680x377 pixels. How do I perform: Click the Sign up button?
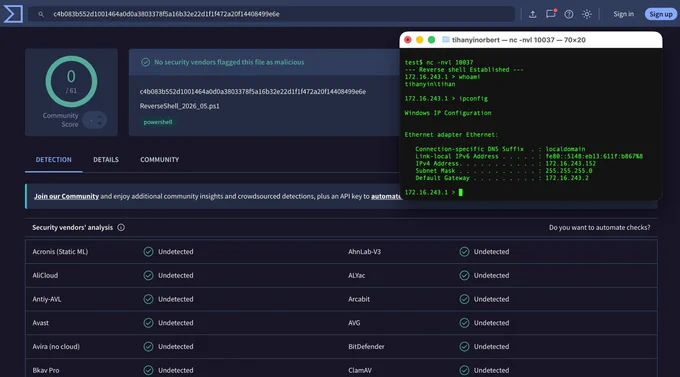click(661, 14)
